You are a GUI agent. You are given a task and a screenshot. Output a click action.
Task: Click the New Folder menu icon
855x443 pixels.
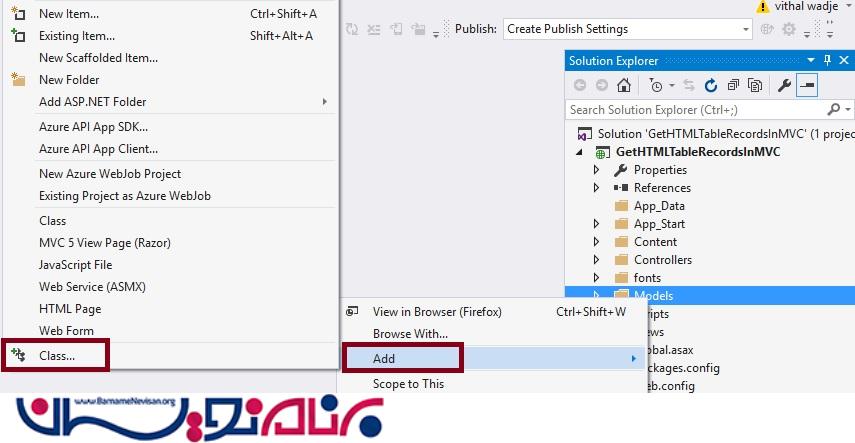(x=18, y=80)
